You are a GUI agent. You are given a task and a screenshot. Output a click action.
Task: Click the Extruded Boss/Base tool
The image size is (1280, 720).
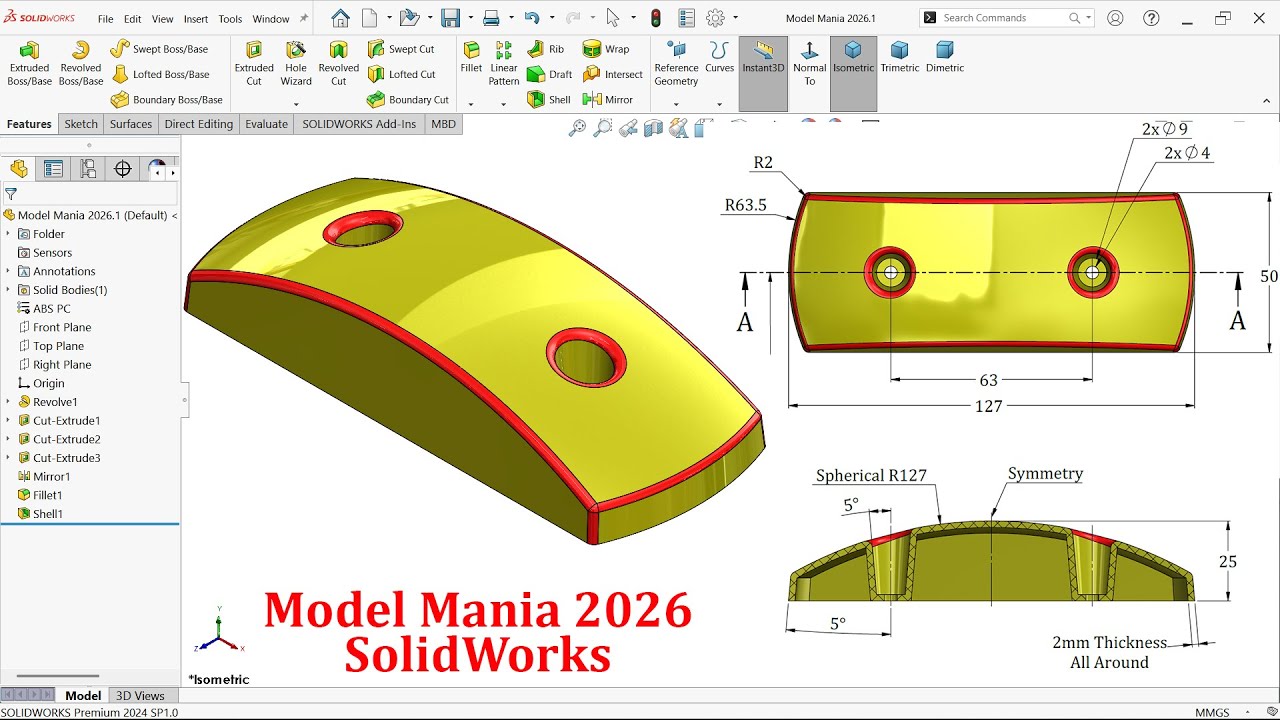point(29,64)
